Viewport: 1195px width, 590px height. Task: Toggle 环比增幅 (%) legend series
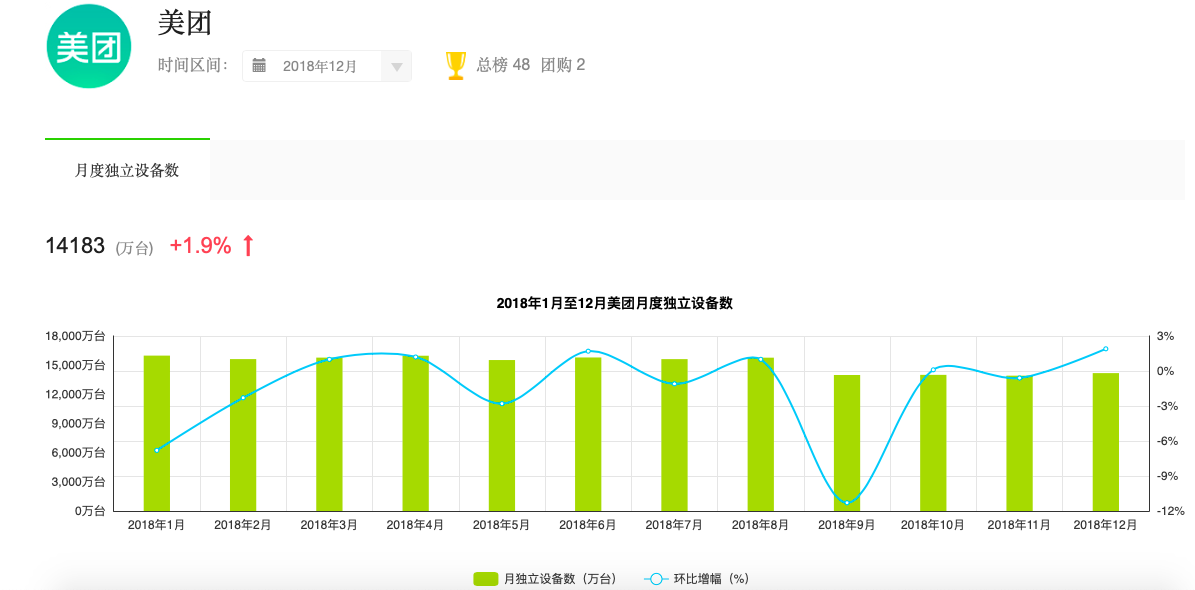click(x=697, y=579)
